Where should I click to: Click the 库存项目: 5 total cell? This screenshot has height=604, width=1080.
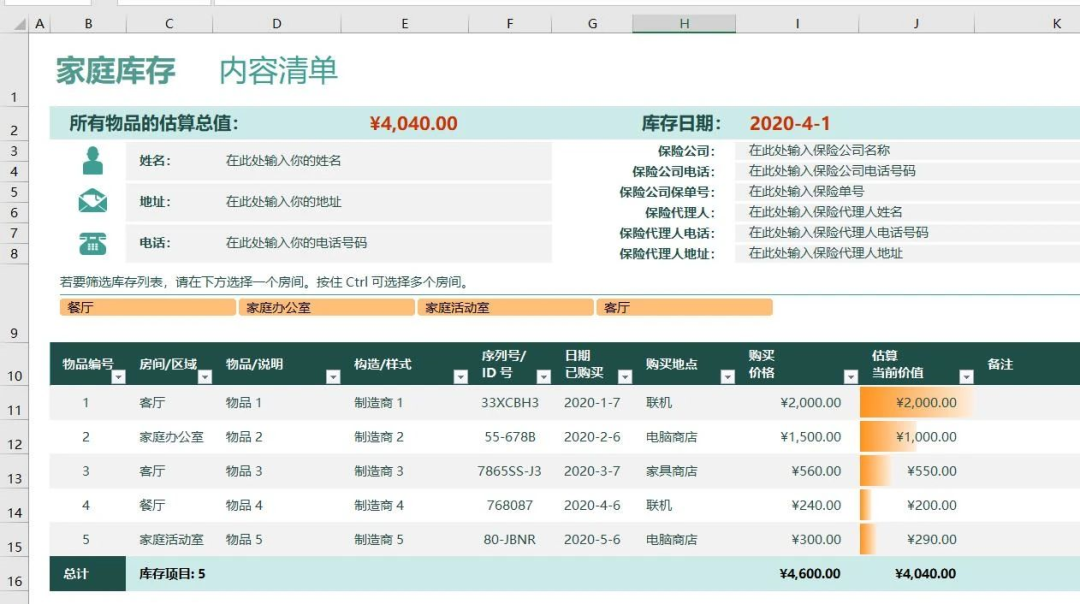(x=172, y=574)
